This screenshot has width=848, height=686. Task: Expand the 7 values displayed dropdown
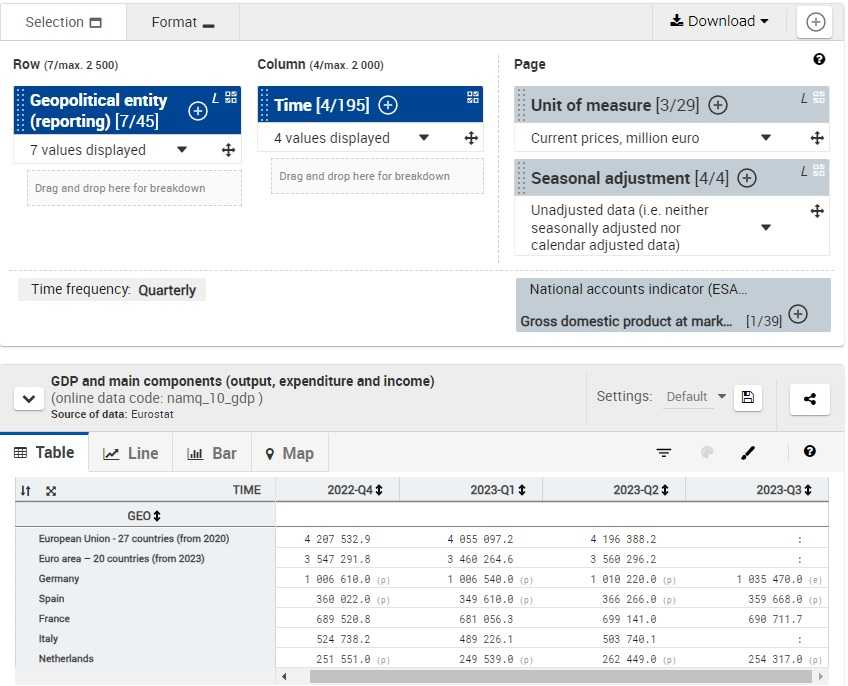181,150
